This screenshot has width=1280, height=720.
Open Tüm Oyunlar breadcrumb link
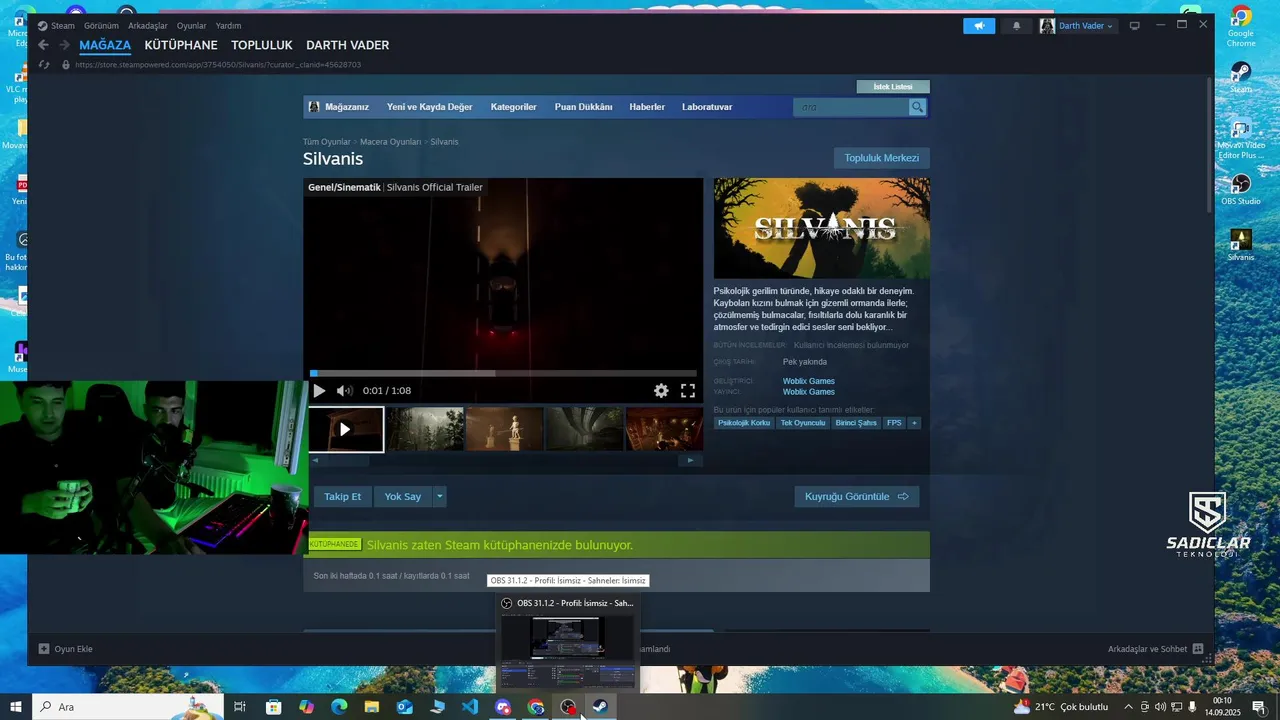coord(327,142)
